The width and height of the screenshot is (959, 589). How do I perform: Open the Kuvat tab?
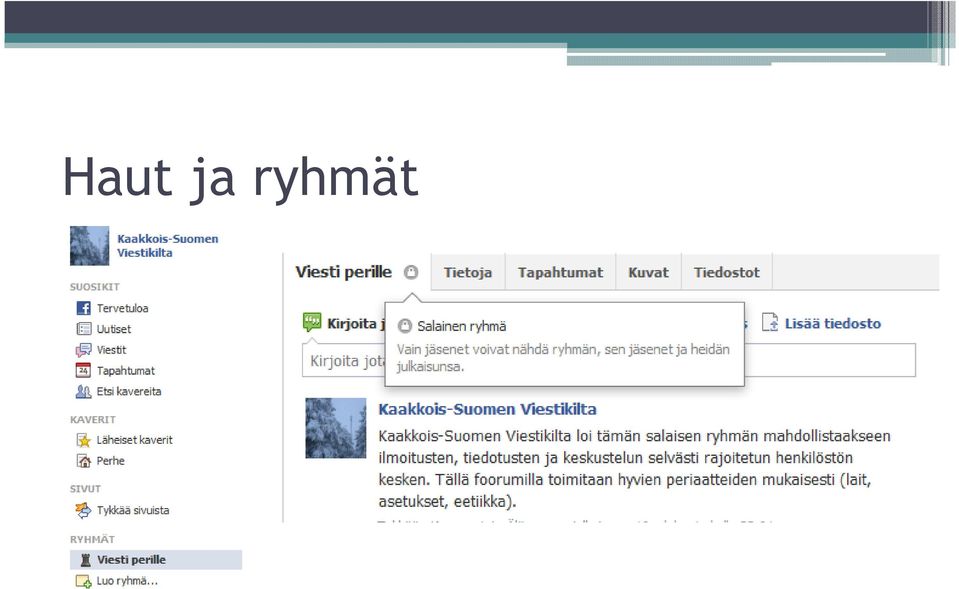tap(648, 272)
